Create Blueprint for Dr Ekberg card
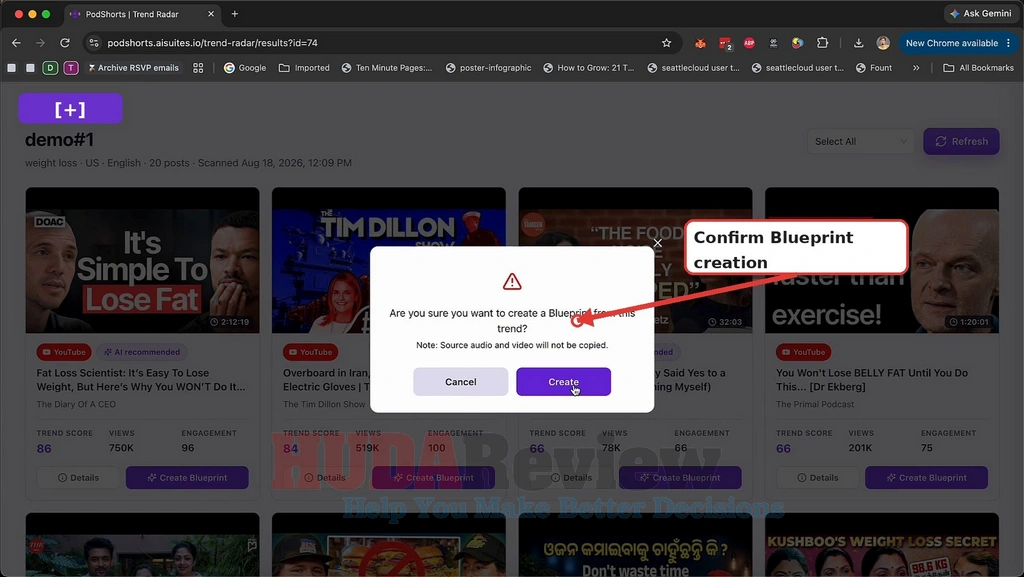Viewport: 1024px width, 577px height. click(926, 478)
